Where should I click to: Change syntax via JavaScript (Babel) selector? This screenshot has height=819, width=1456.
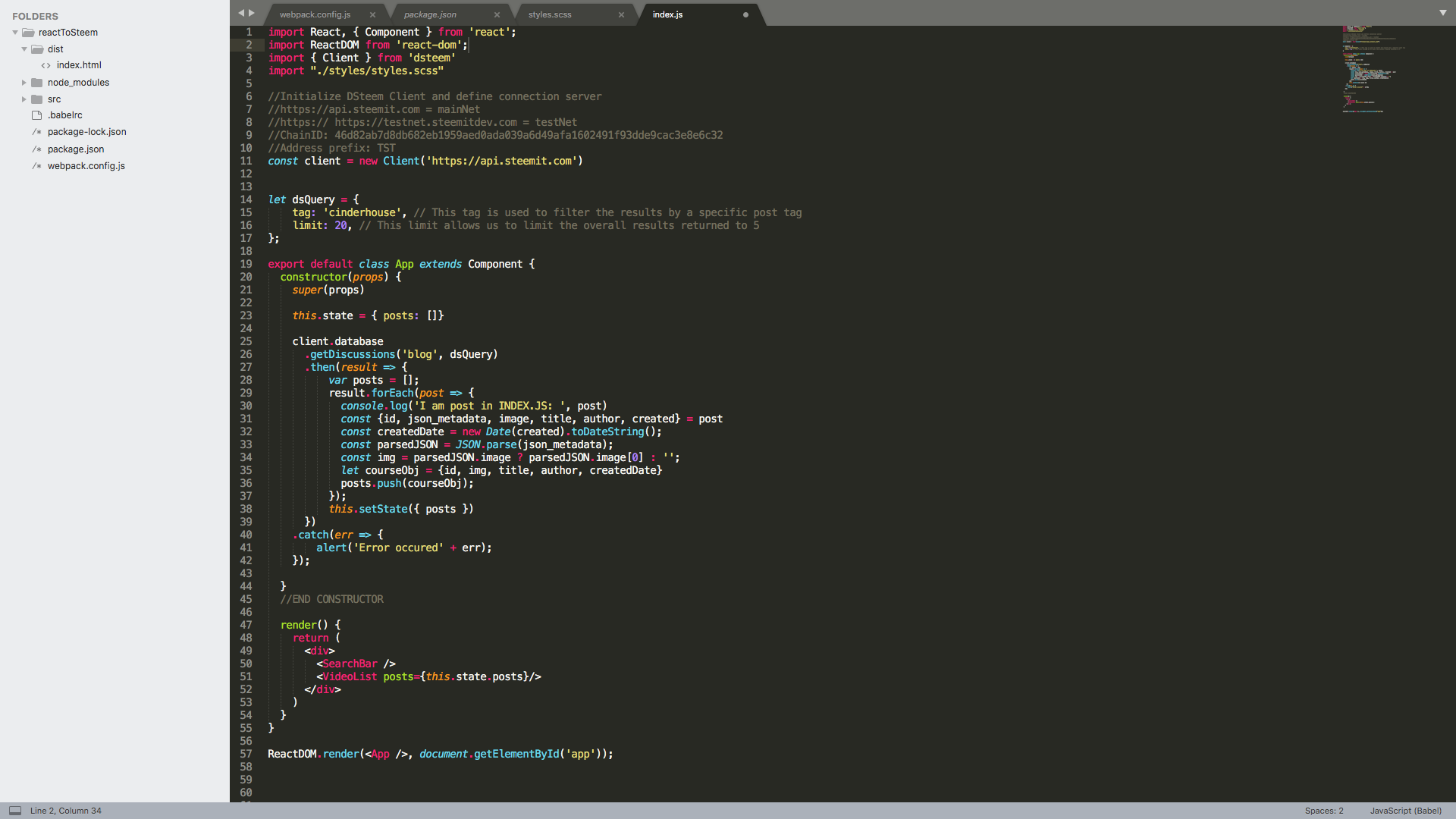tap(1405, 811)
